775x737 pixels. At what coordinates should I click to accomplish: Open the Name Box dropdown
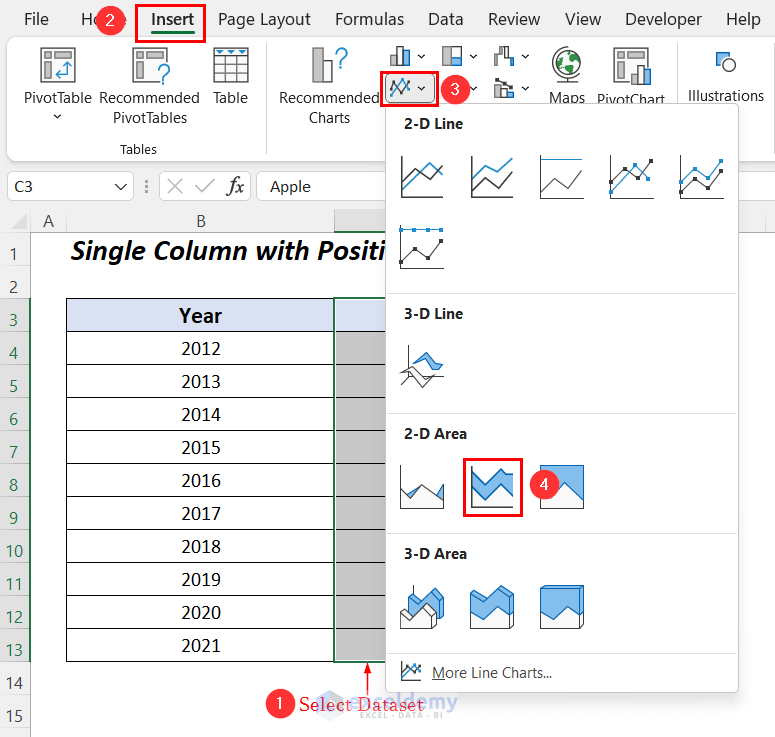(120, 186)
